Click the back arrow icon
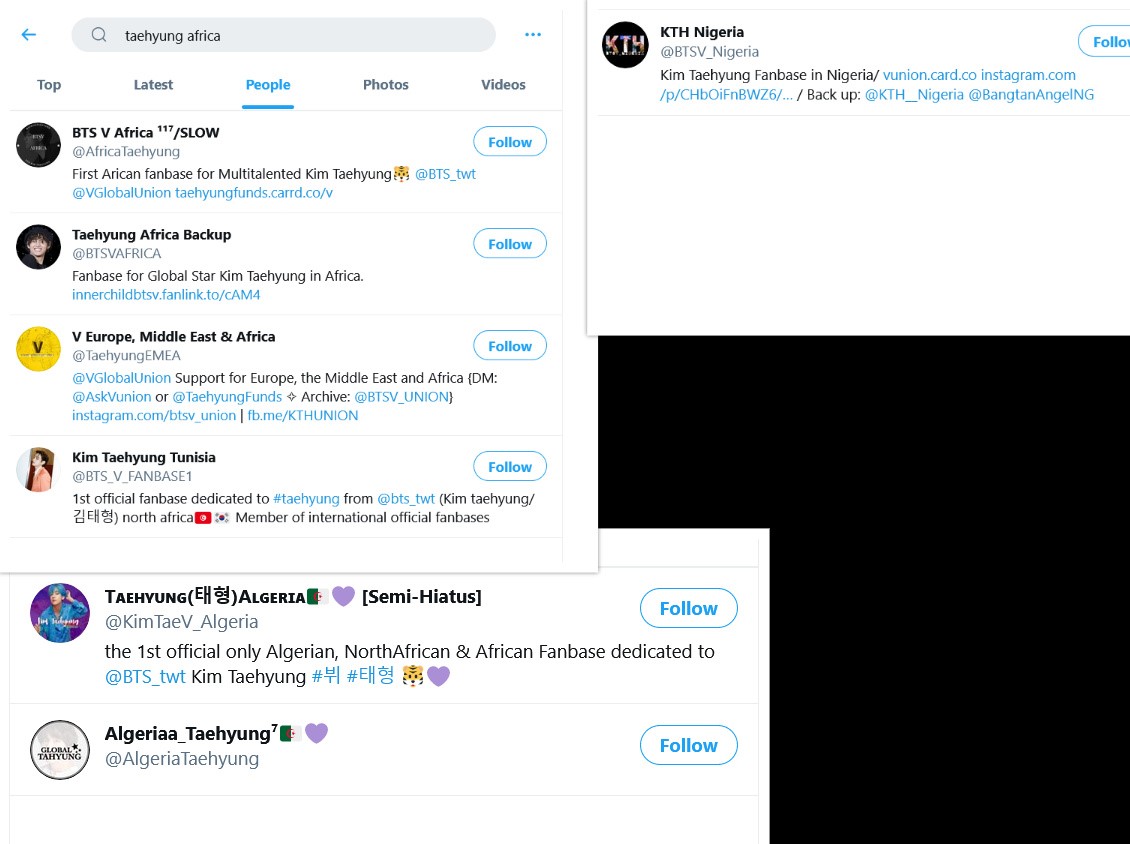 29,35
